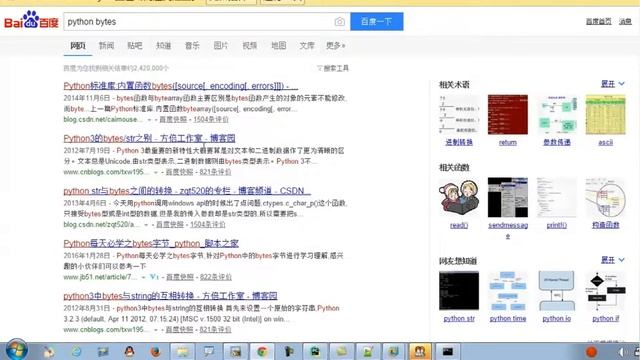Viewport: 640px width, 360px height.
Task: Switch to the 文库 tab
Action: tap(307, 46)
